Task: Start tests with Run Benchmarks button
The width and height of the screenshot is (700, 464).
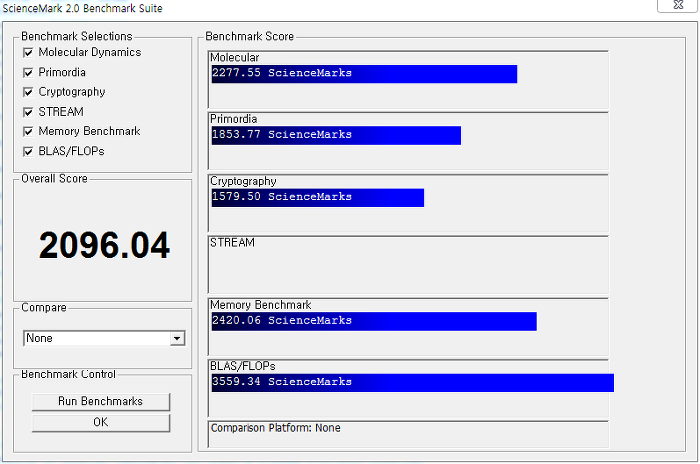Action: coord(101,401)
